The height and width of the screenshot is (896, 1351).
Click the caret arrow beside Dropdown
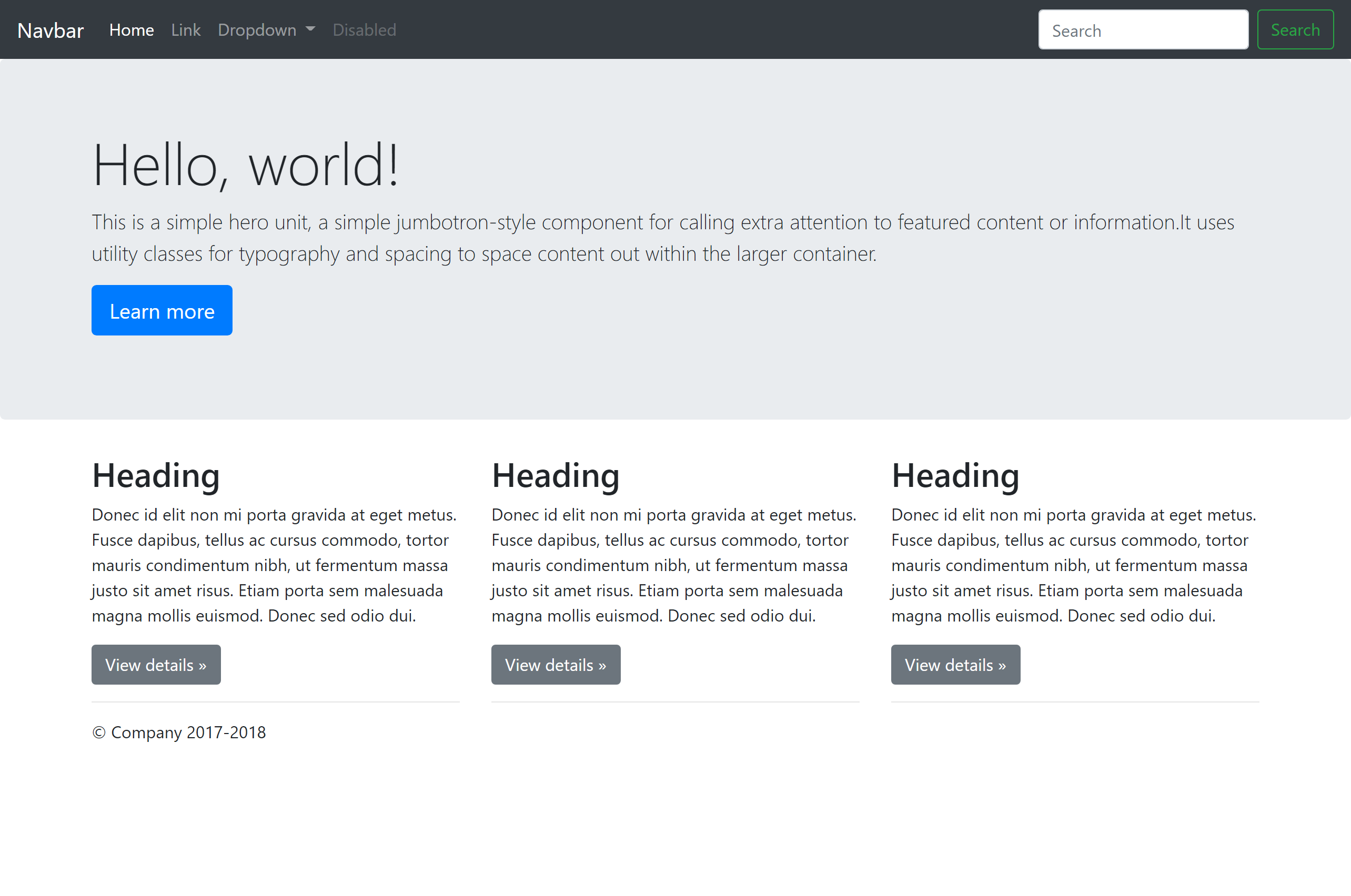(310, 28)
